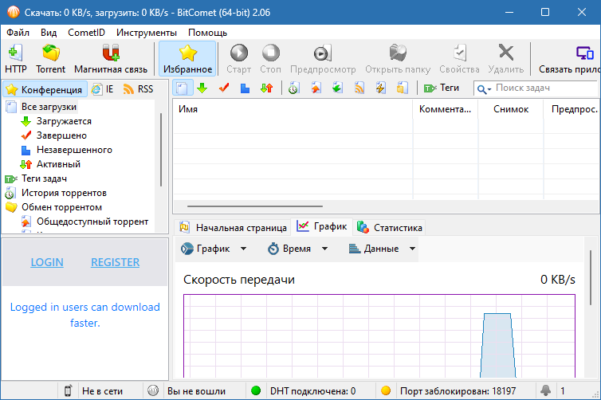Show all tasks filter icon
The width and height of the screenshot is (601, 400).
(182, 88)
